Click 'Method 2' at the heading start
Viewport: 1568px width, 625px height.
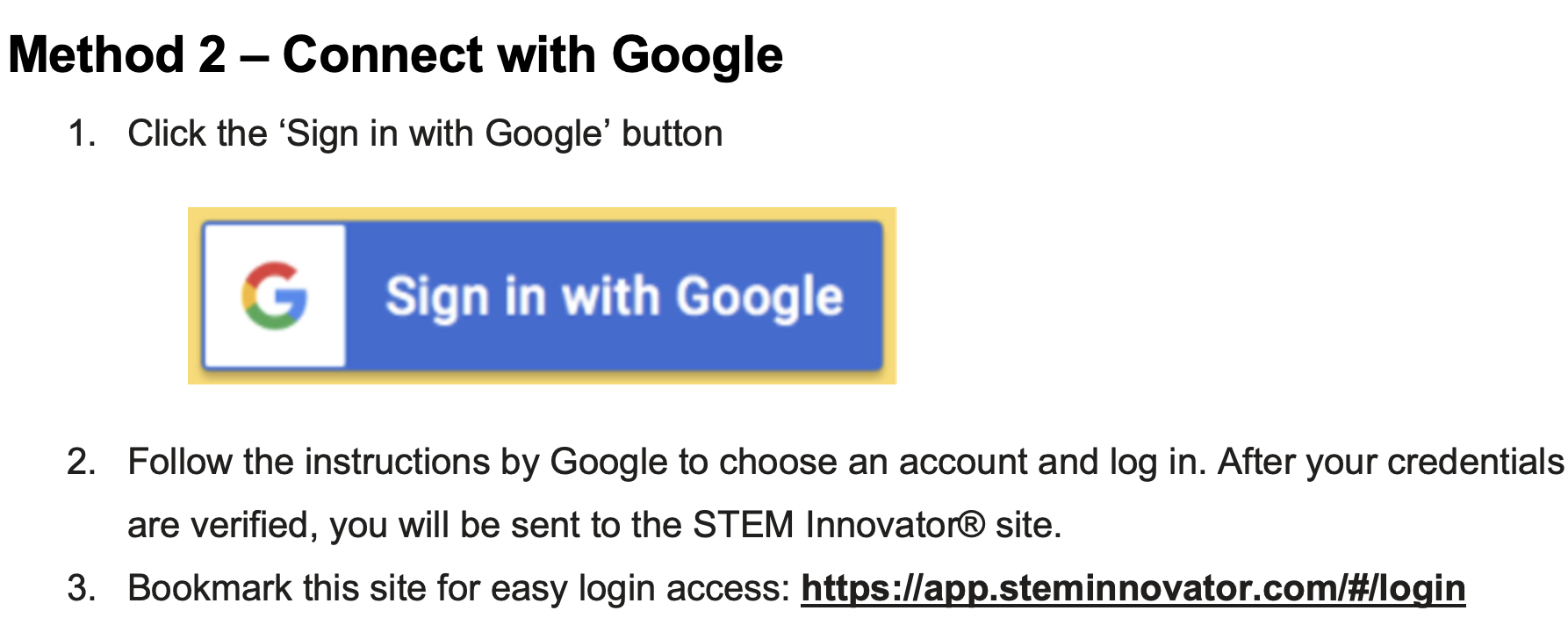(118, 54)
